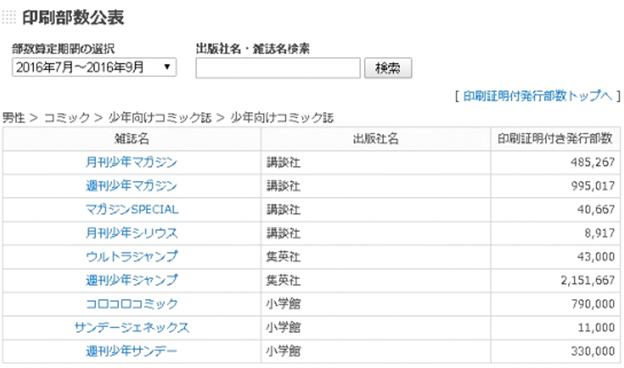
Task: Click 小学館 in the 週刊少年サンデー row
Action: pyautogui.click(x=283, y=351)
